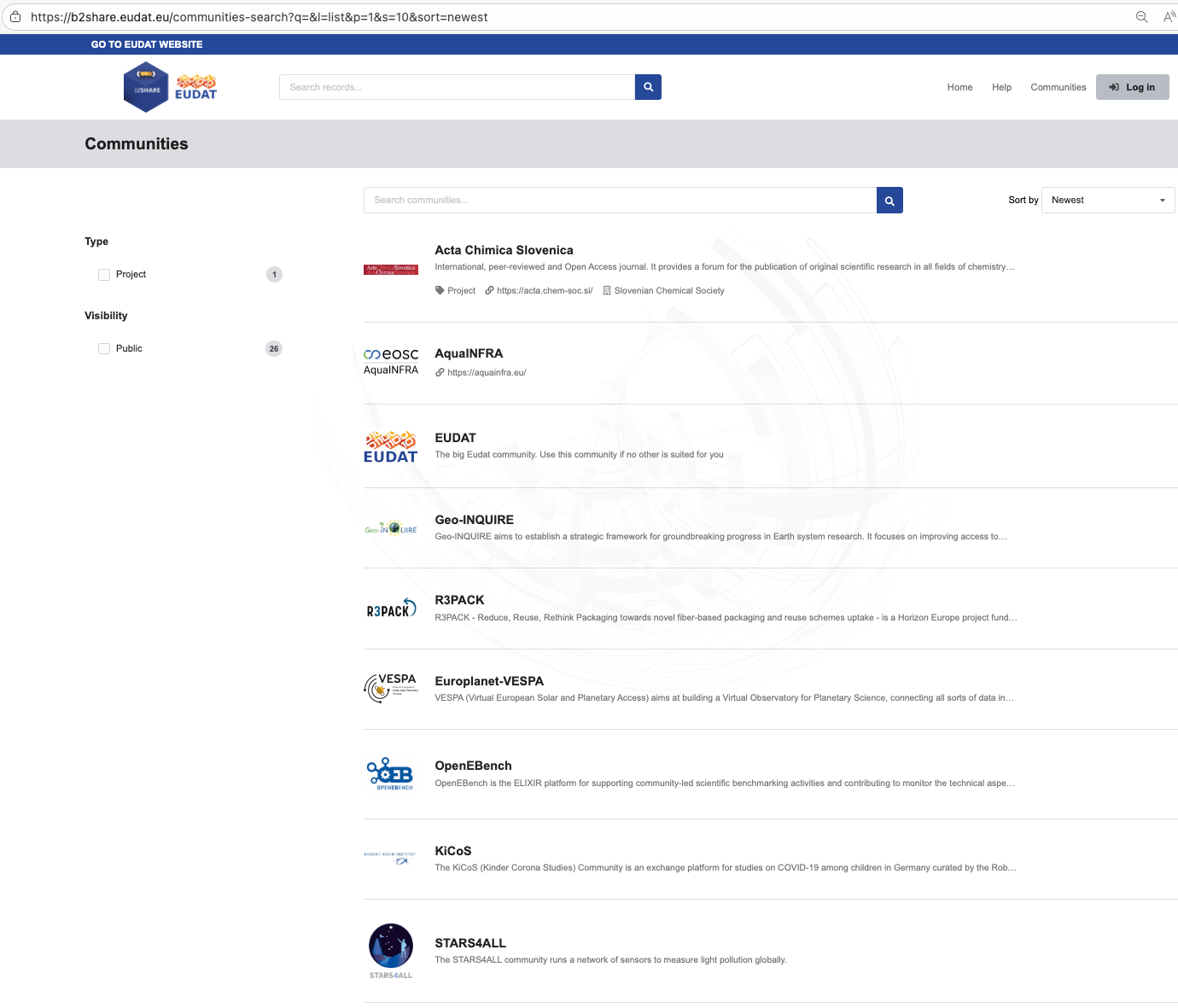Image resolution: width=1178 pixels, height=1008 pixels.
Task: Click the Log in button
Action: (1132, 87)
